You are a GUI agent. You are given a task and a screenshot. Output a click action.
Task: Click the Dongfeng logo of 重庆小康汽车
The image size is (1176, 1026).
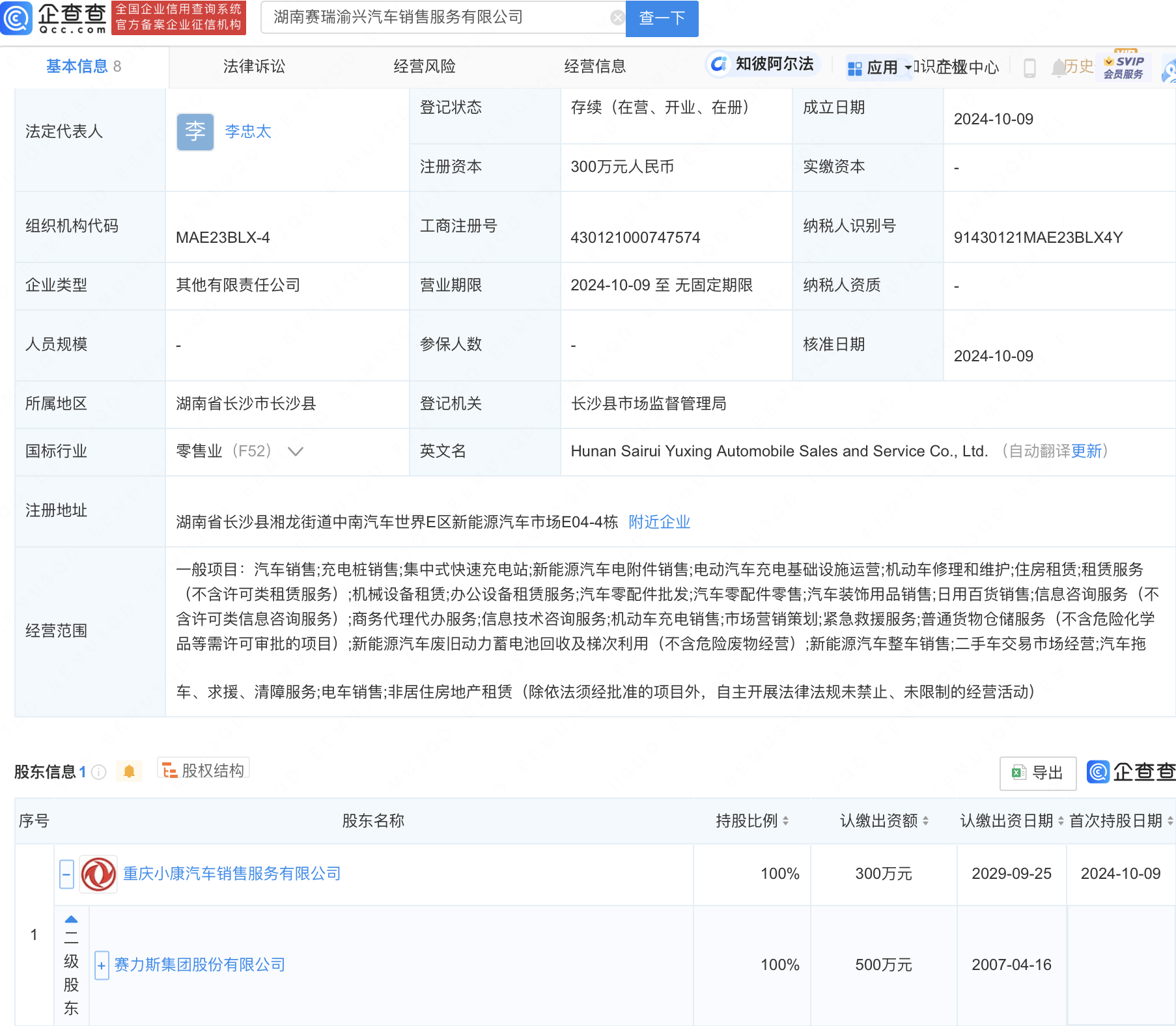pyautogui.click(x=98, y=874)
